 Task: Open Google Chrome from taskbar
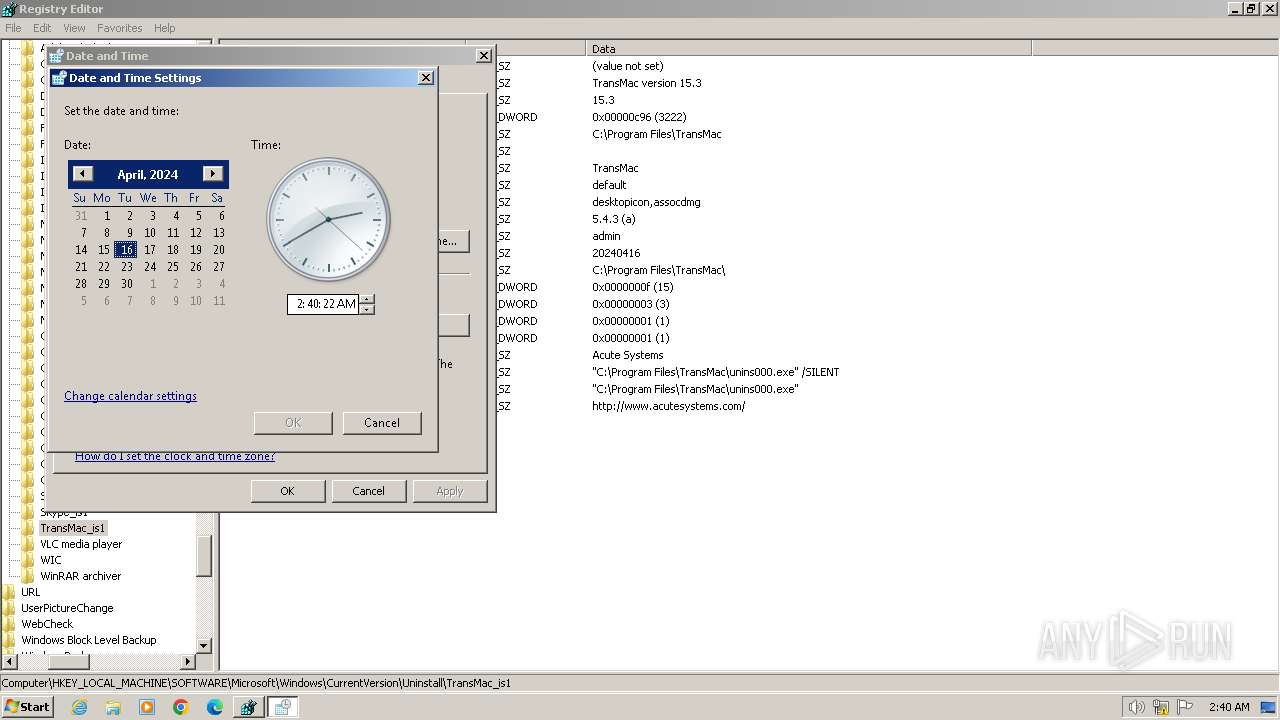coord(181,707)
